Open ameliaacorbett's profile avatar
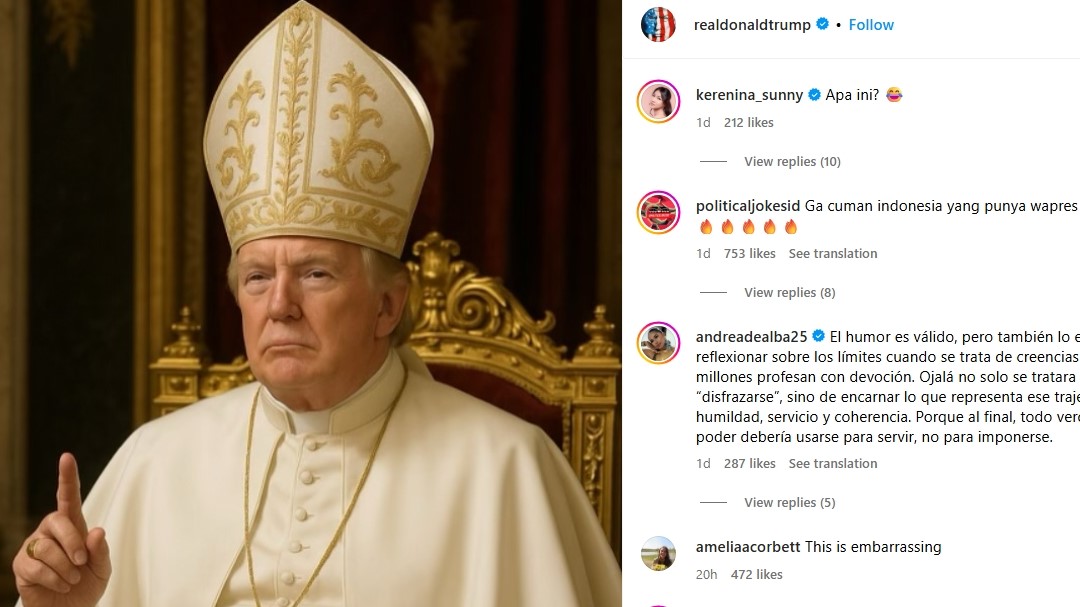The width and height of the screenshot is (1080, 607). tap(659, 554)
